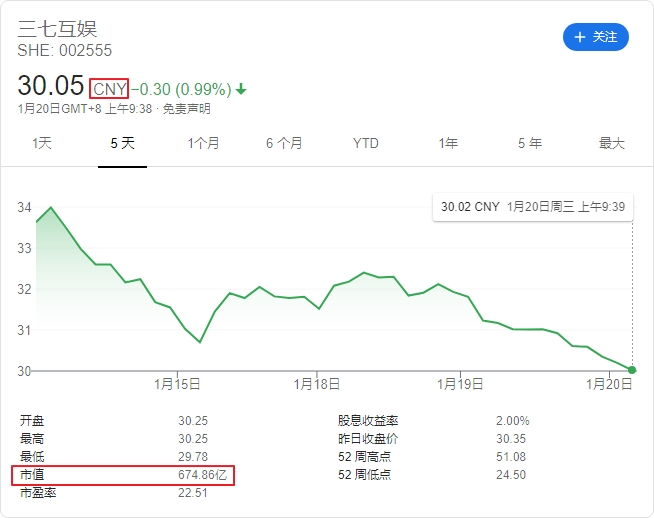
Task: Click the −0.30 (0.99%) change value
Action: (181, 89)
